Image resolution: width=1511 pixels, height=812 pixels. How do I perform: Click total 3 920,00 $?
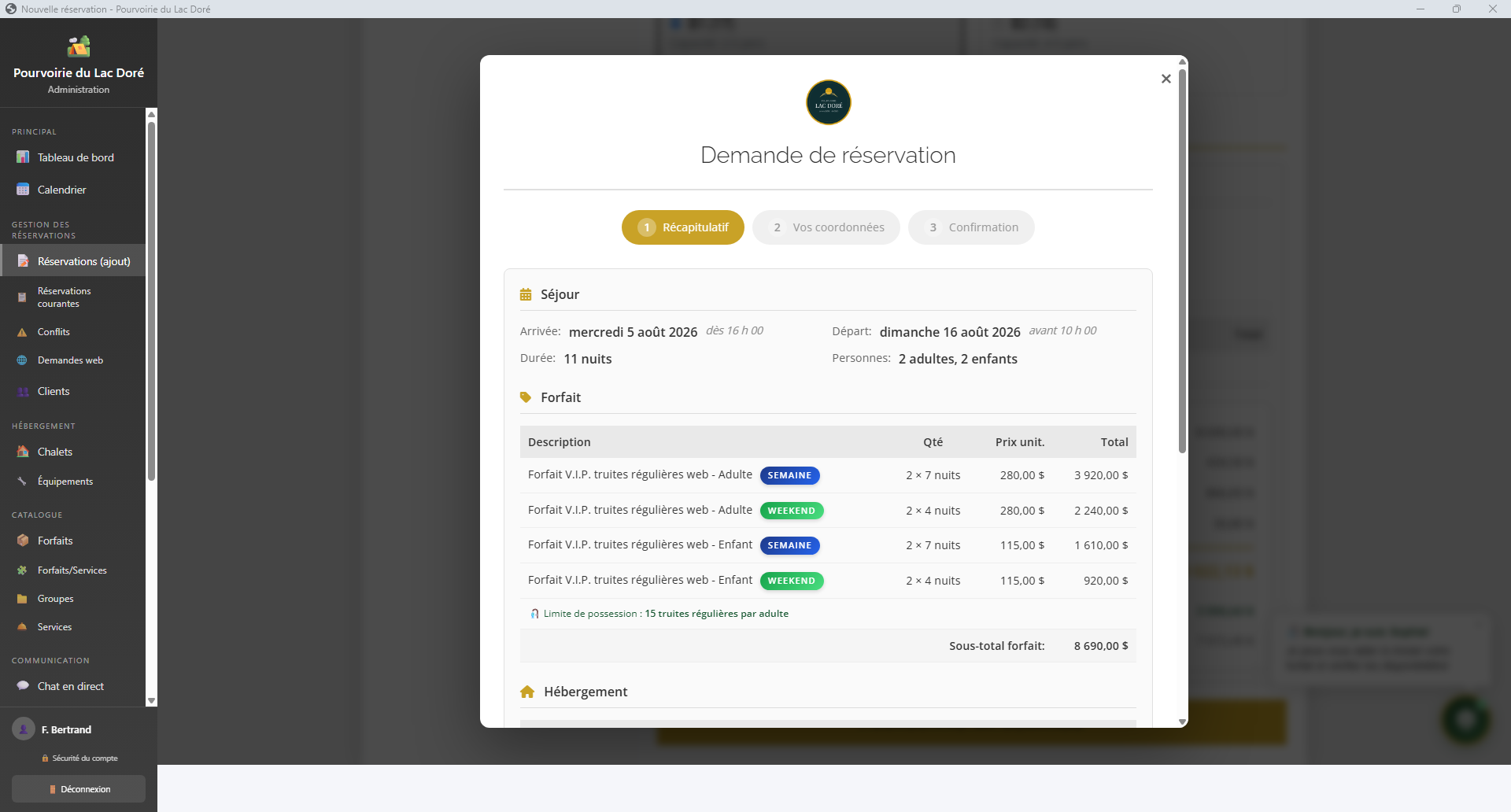tap(1101, 475)
